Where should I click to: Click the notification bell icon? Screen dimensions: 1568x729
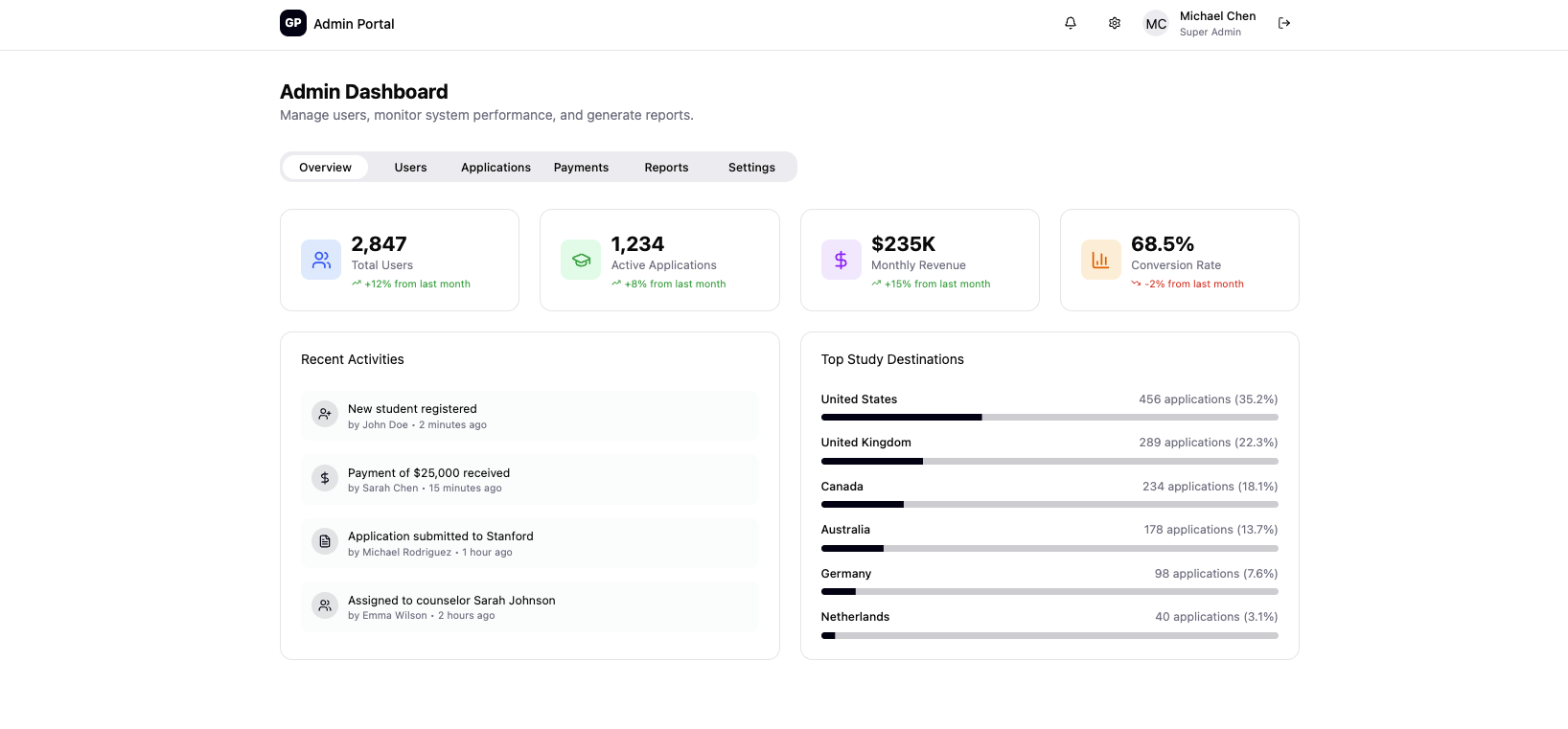1071,23
